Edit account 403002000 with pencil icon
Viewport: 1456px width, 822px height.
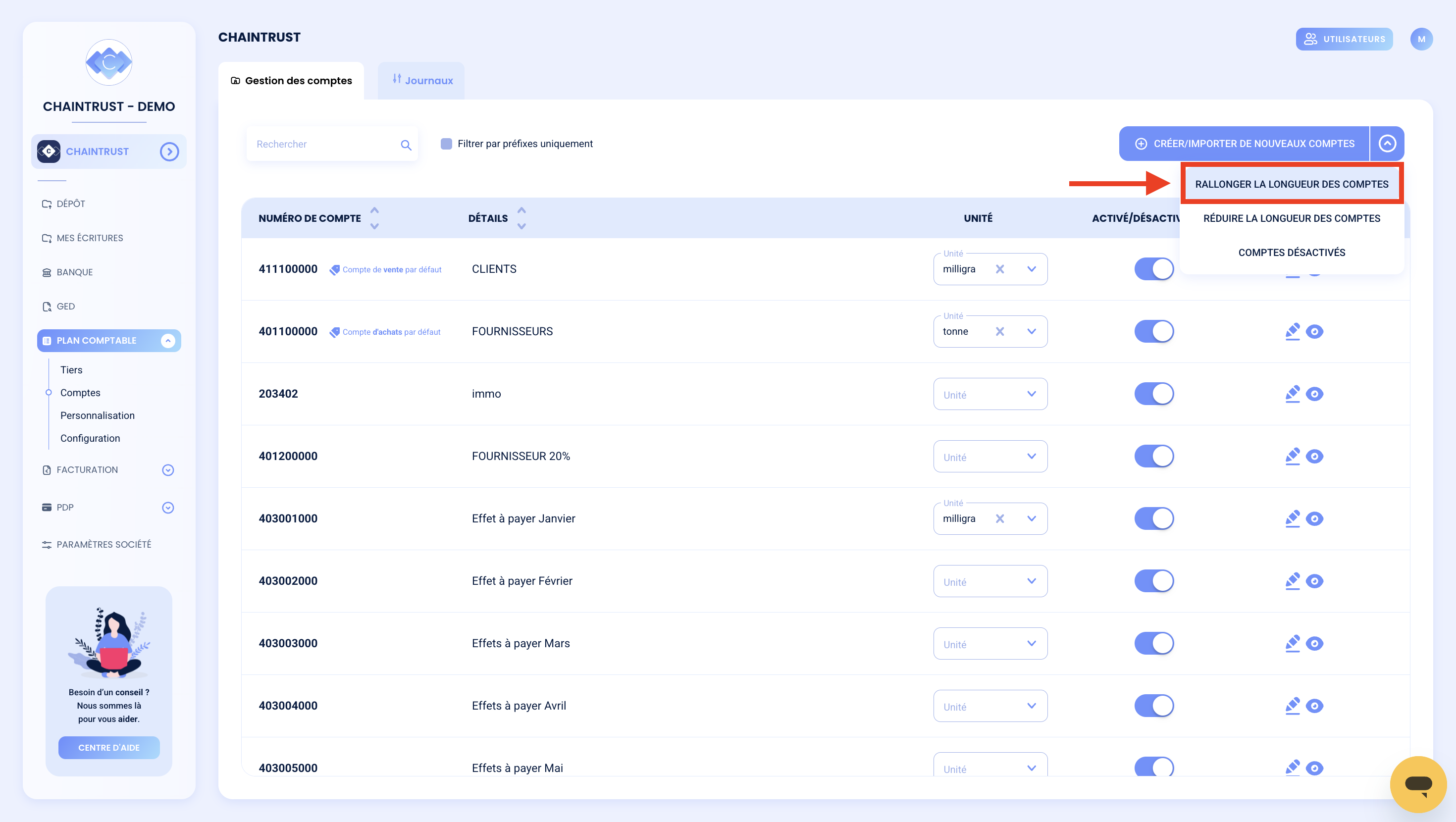point(1292,581)
